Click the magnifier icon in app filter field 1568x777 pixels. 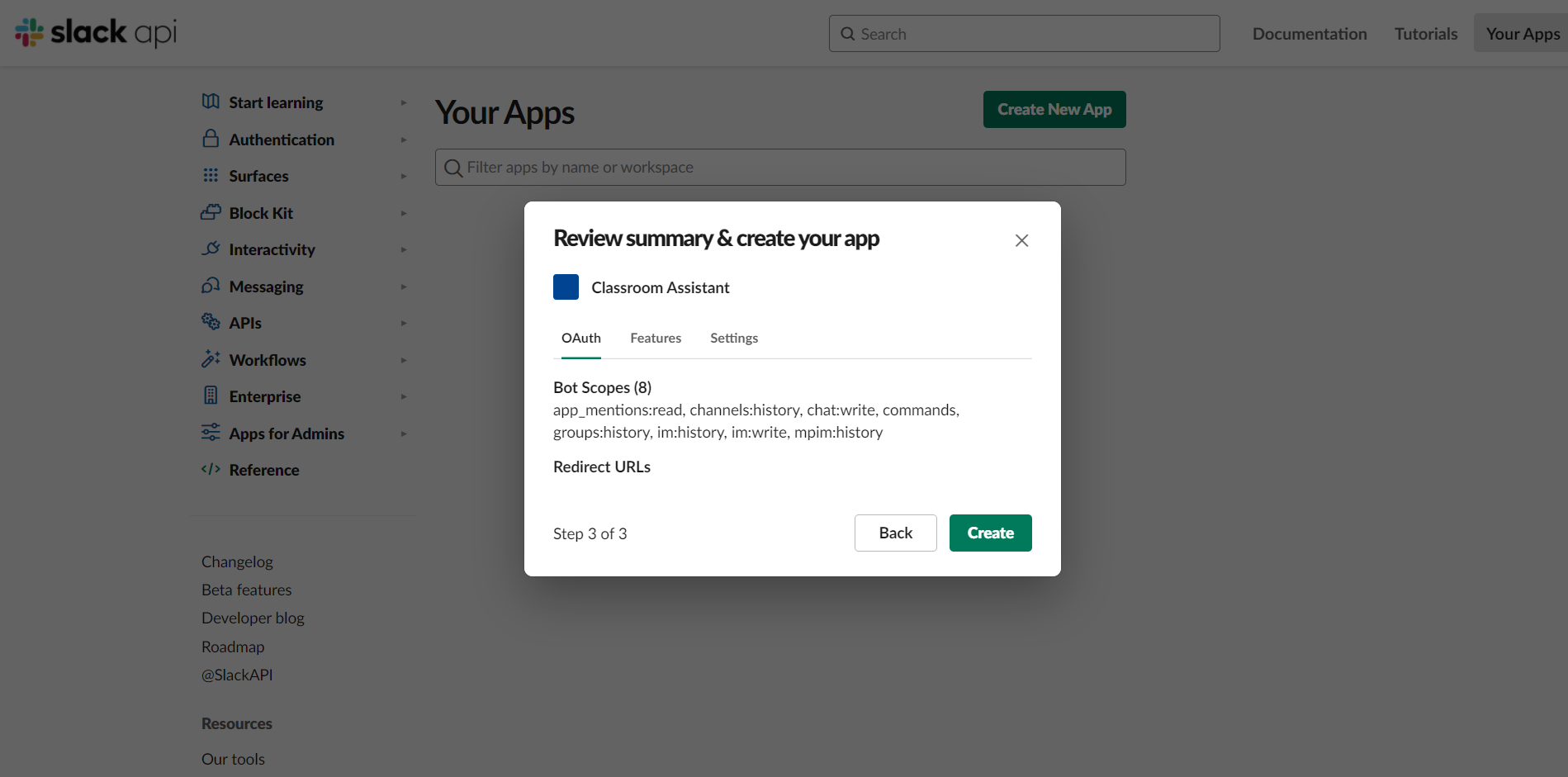tap(452, 168)
